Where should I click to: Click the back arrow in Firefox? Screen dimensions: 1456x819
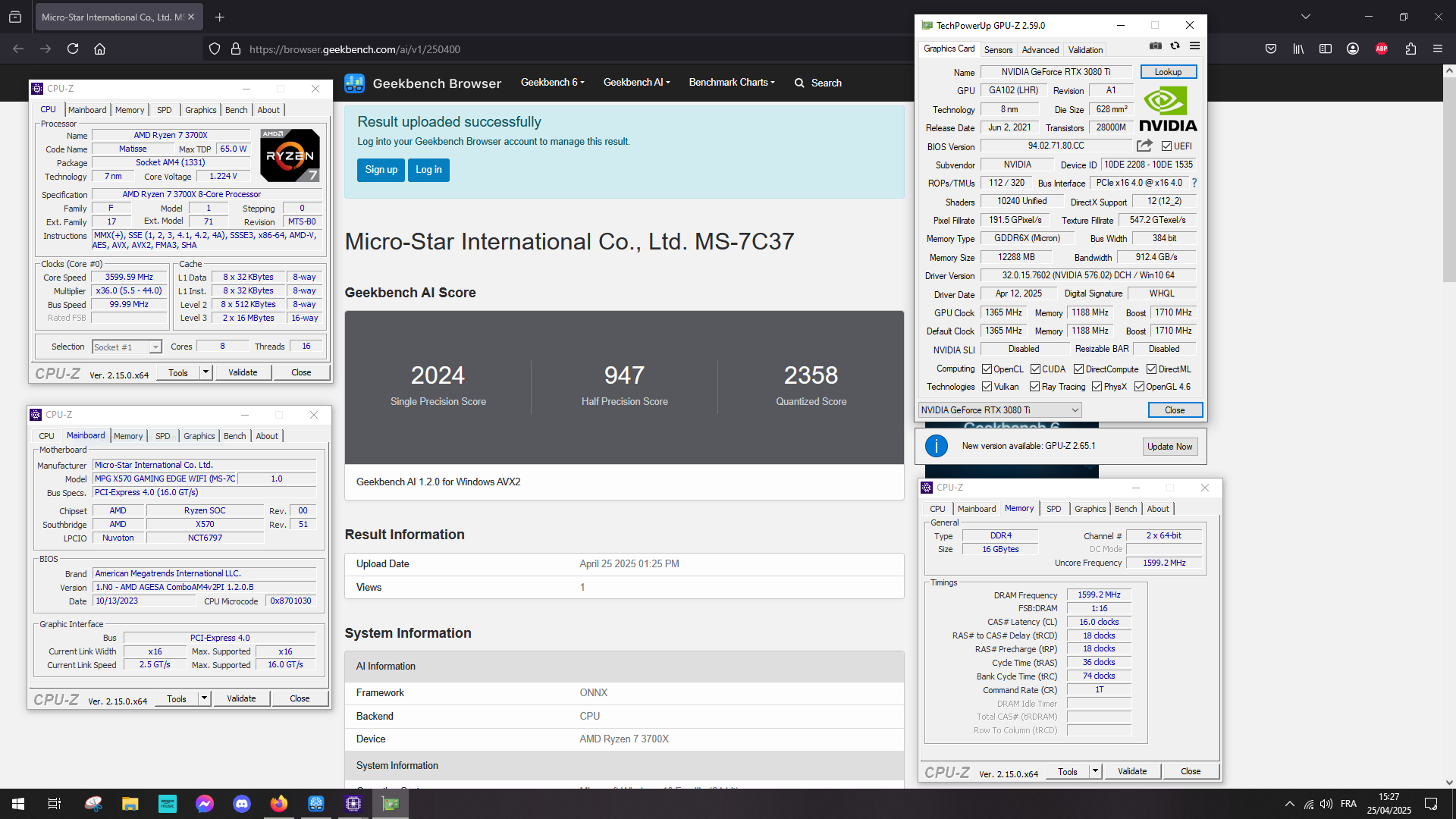18,49
